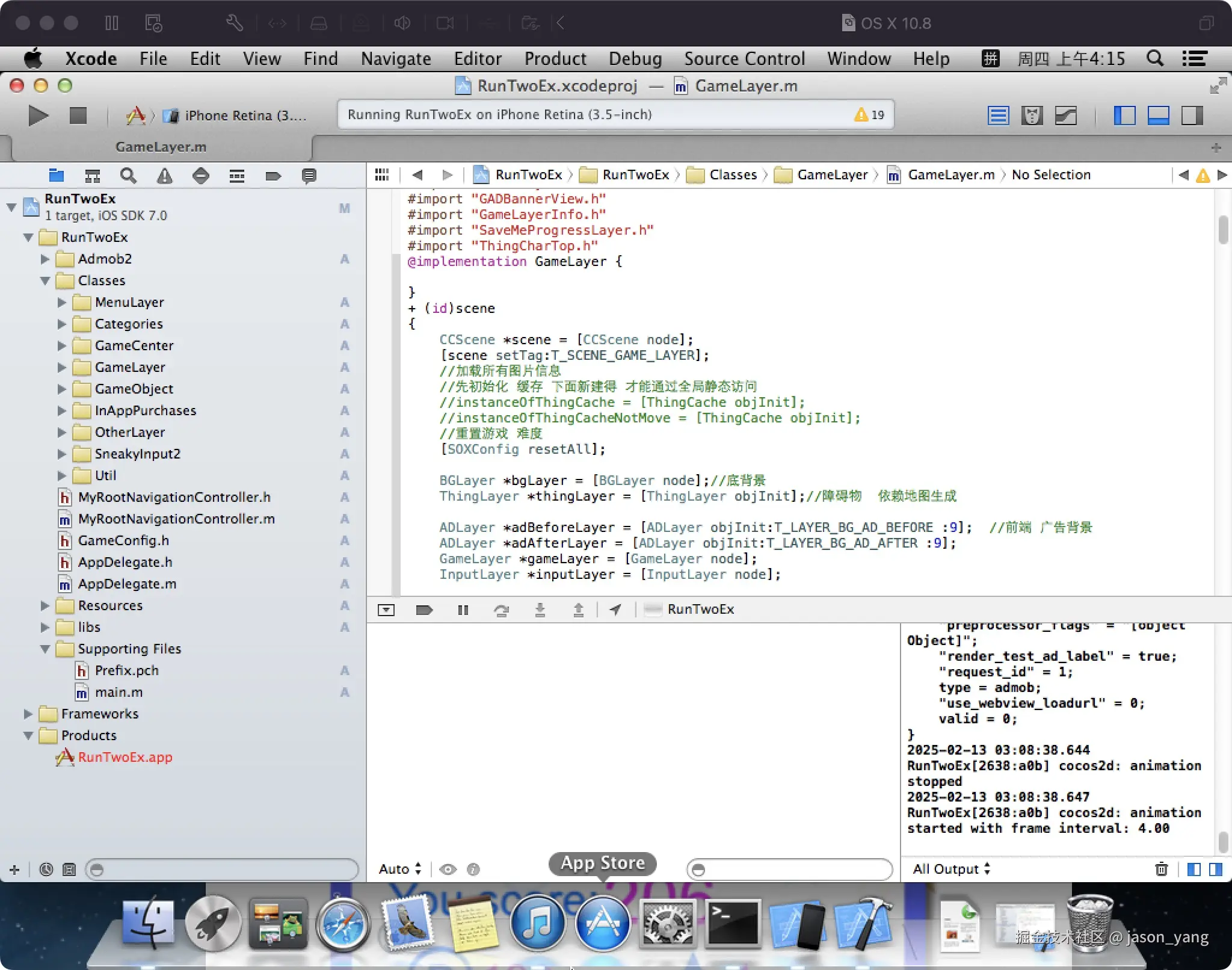Open the Product menu
Image resolution: width=1232 pixels, height=970 pixels.
(x=555, y=58)
